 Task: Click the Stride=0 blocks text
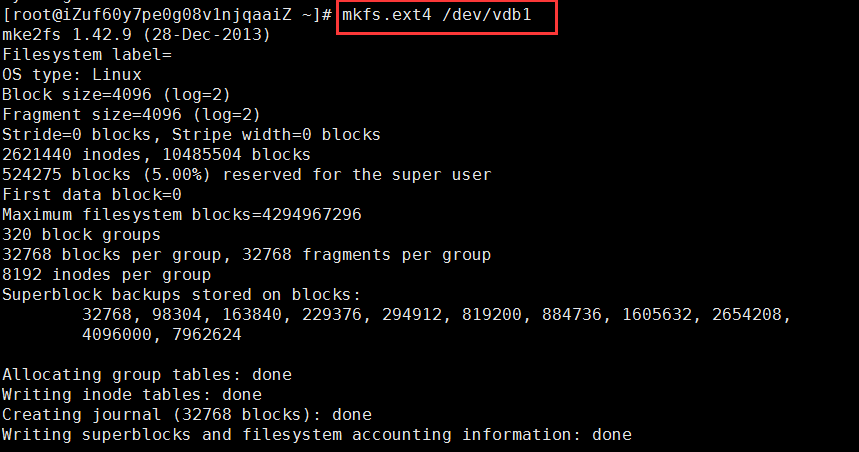point(77,135)
